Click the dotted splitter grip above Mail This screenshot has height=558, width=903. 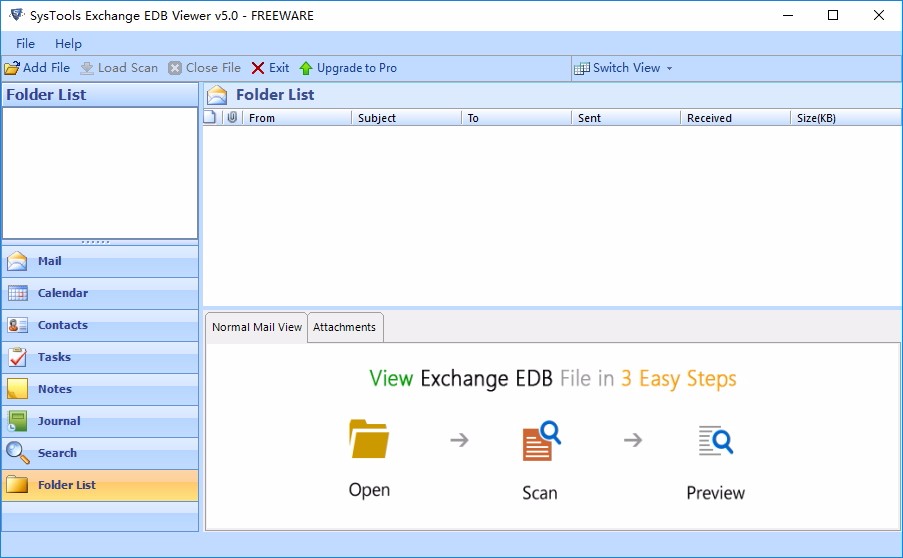pos(96,242)
